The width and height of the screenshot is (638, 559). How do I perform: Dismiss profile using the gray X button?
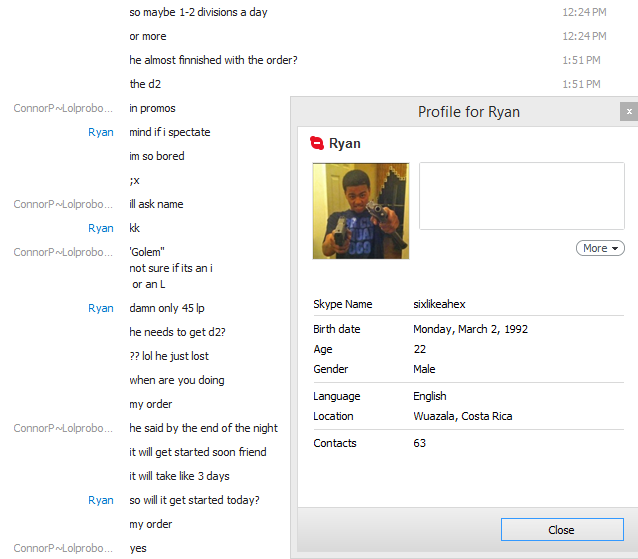point(629,111)
